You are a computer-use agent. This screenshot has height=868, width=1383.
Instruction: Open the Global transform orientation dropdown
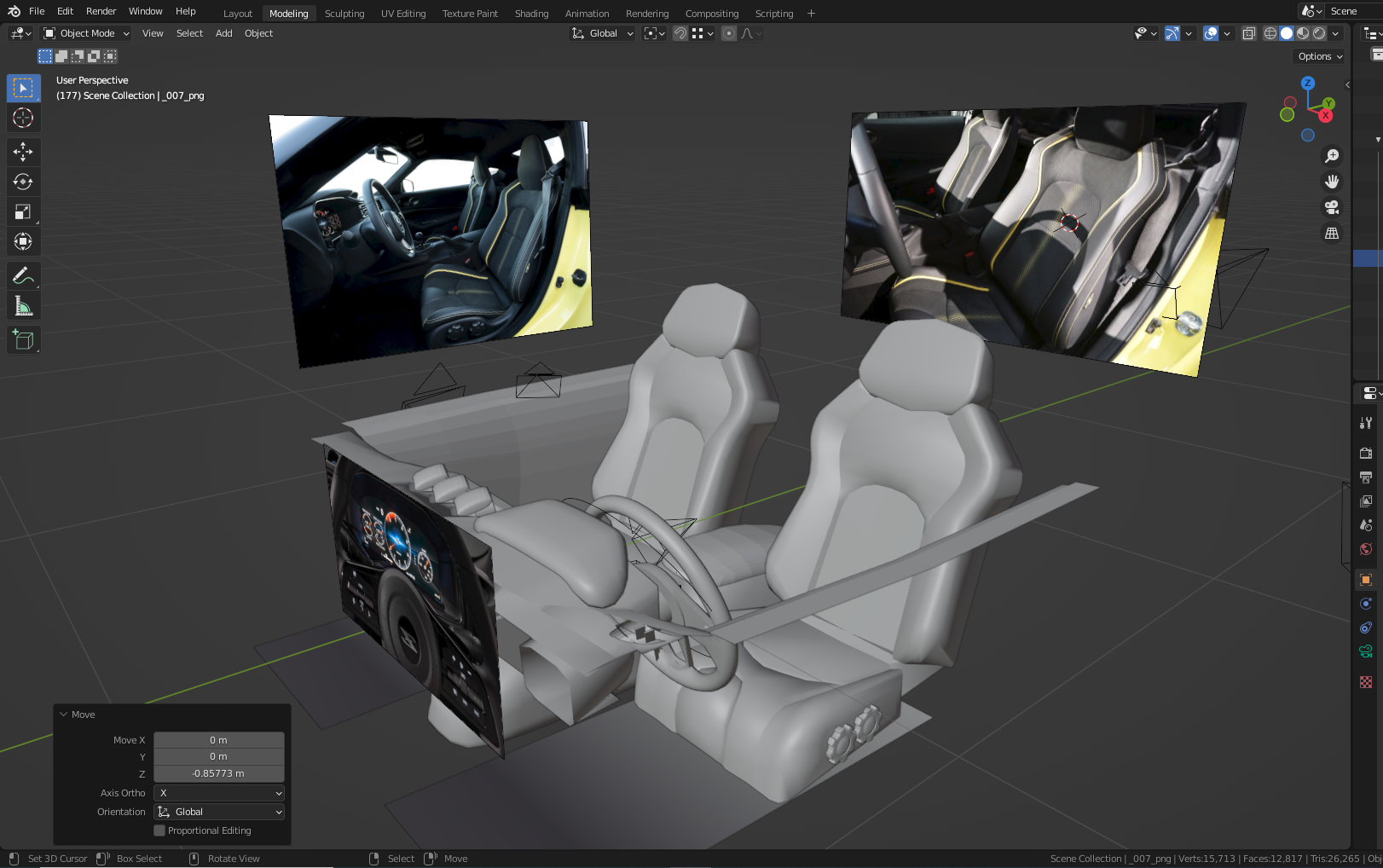(x=603, y=33)
